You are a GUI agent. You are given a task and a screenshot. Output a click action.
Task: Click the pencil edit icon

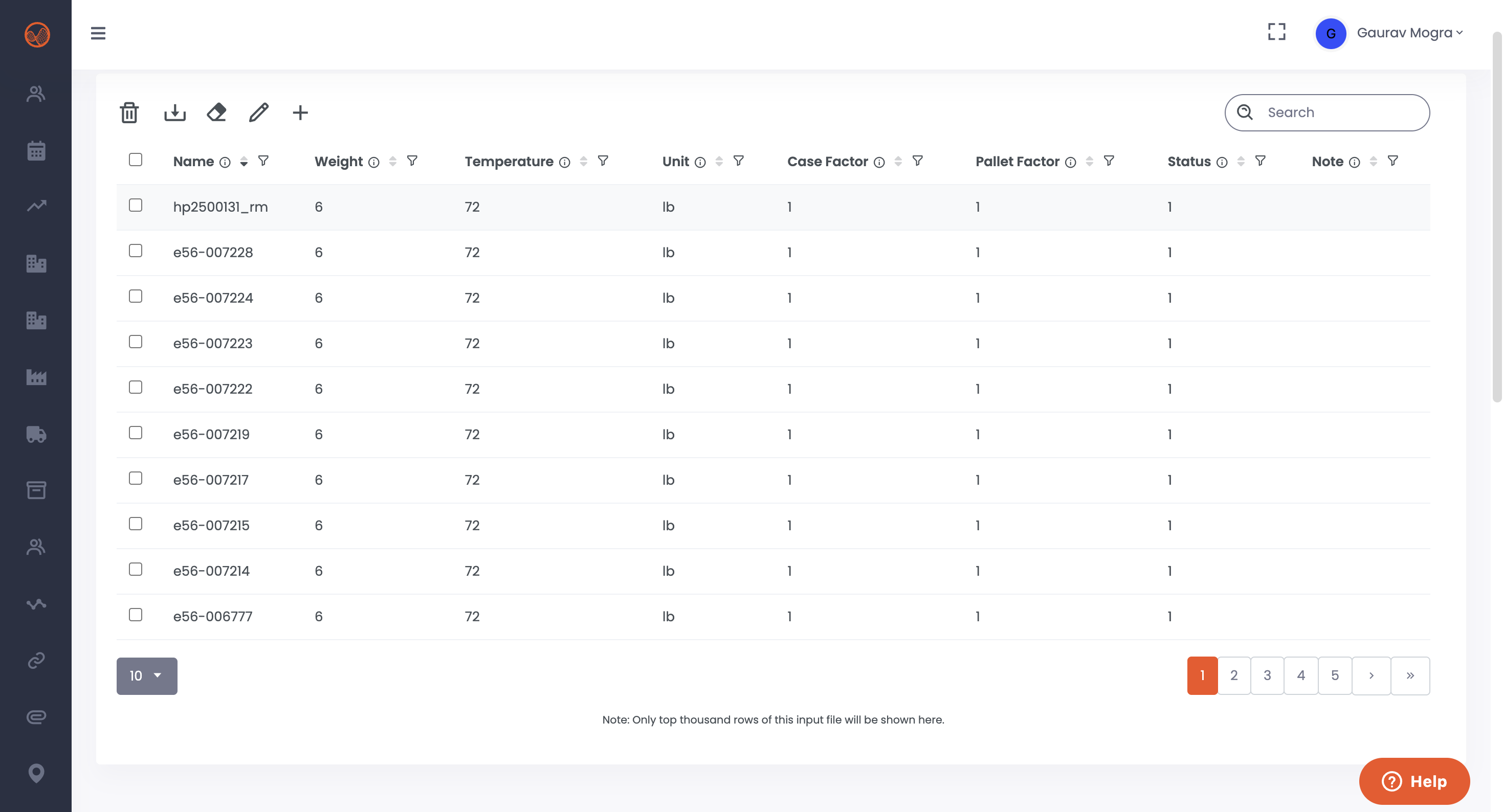coord(258,112)
